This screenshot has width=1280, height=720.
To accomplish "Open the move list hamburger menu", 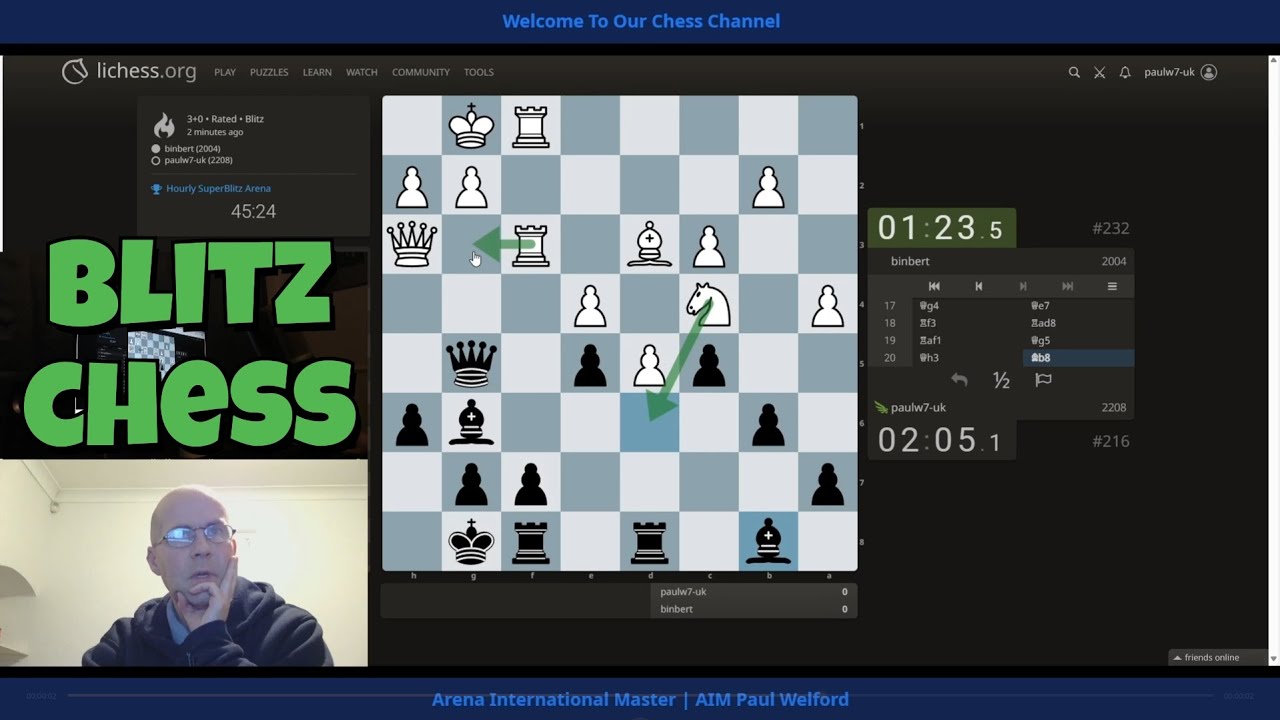I will 1111,286.
